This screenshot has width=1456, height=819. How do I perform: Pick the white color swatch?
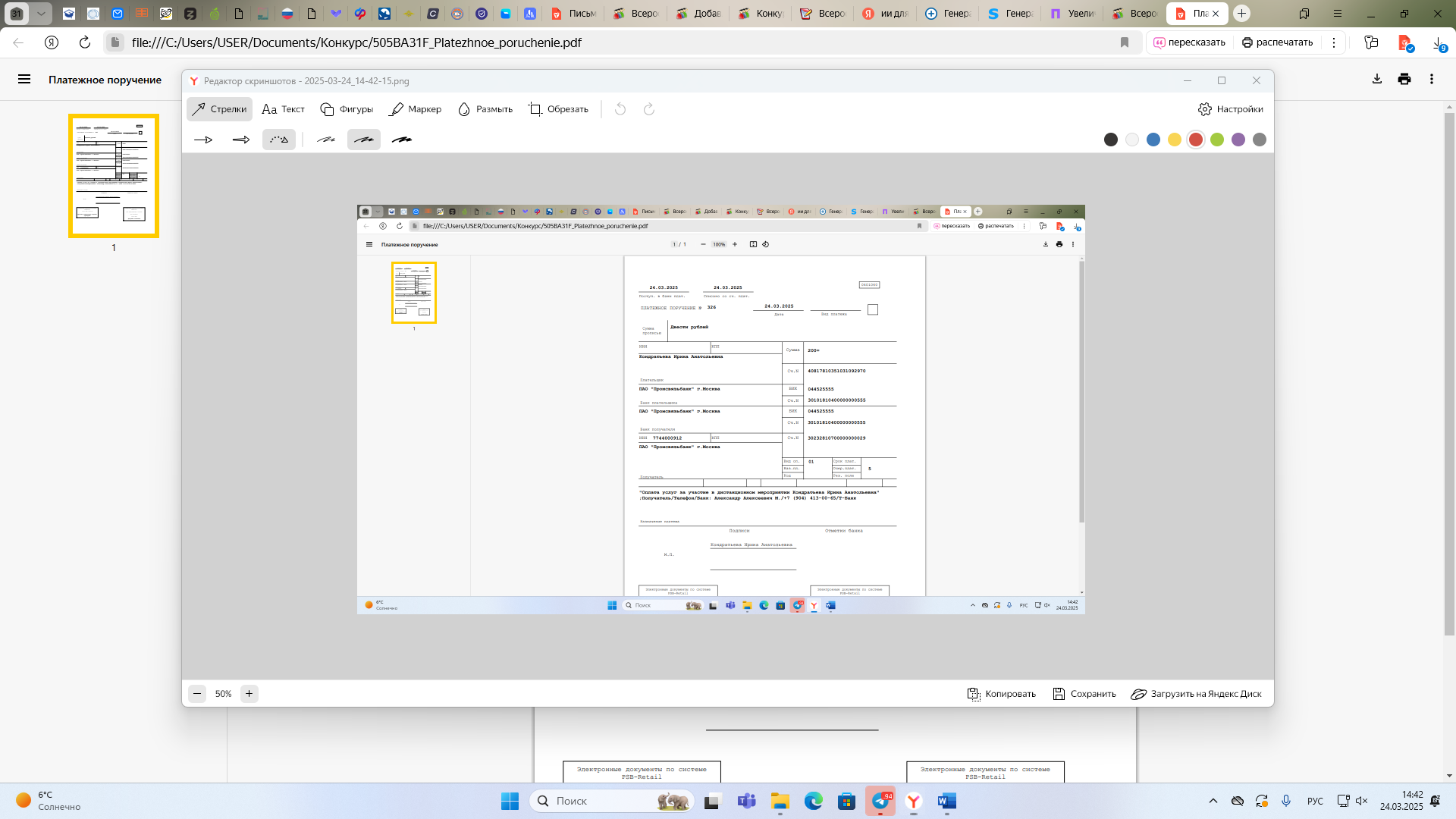(x=1132, y=140)
